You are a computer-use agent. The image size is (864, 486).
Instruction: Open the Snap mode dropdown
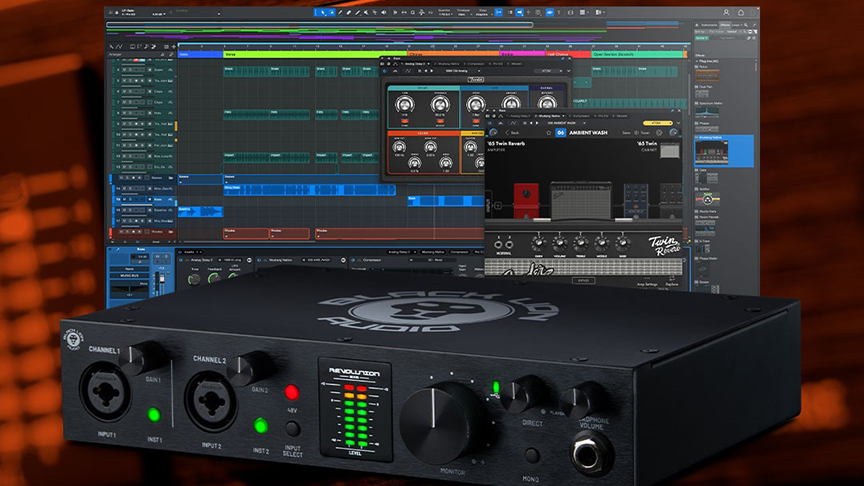click(x=482, y=13)
